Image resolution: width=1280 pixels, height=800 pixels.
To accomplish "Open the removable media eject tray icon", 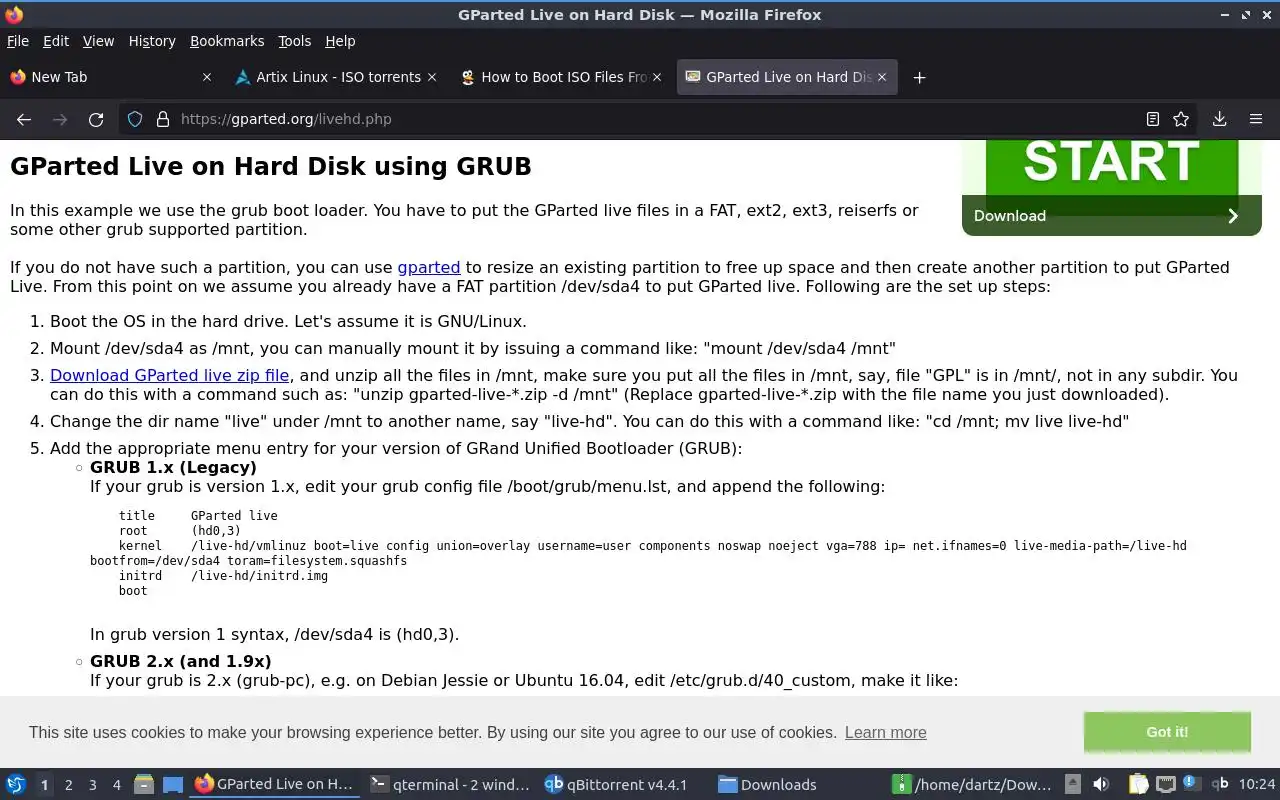I will click(x=1072, y=785).
